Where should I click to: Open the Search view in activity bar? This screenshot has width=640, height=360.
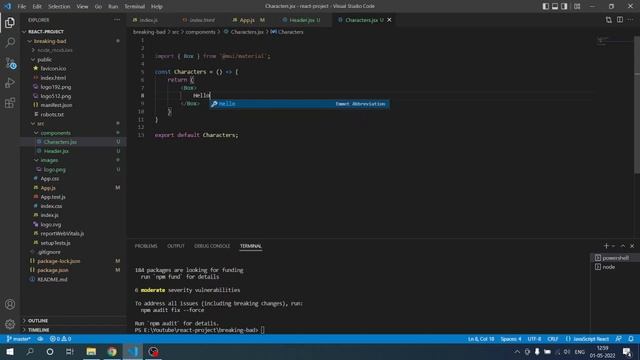[10, 42]
